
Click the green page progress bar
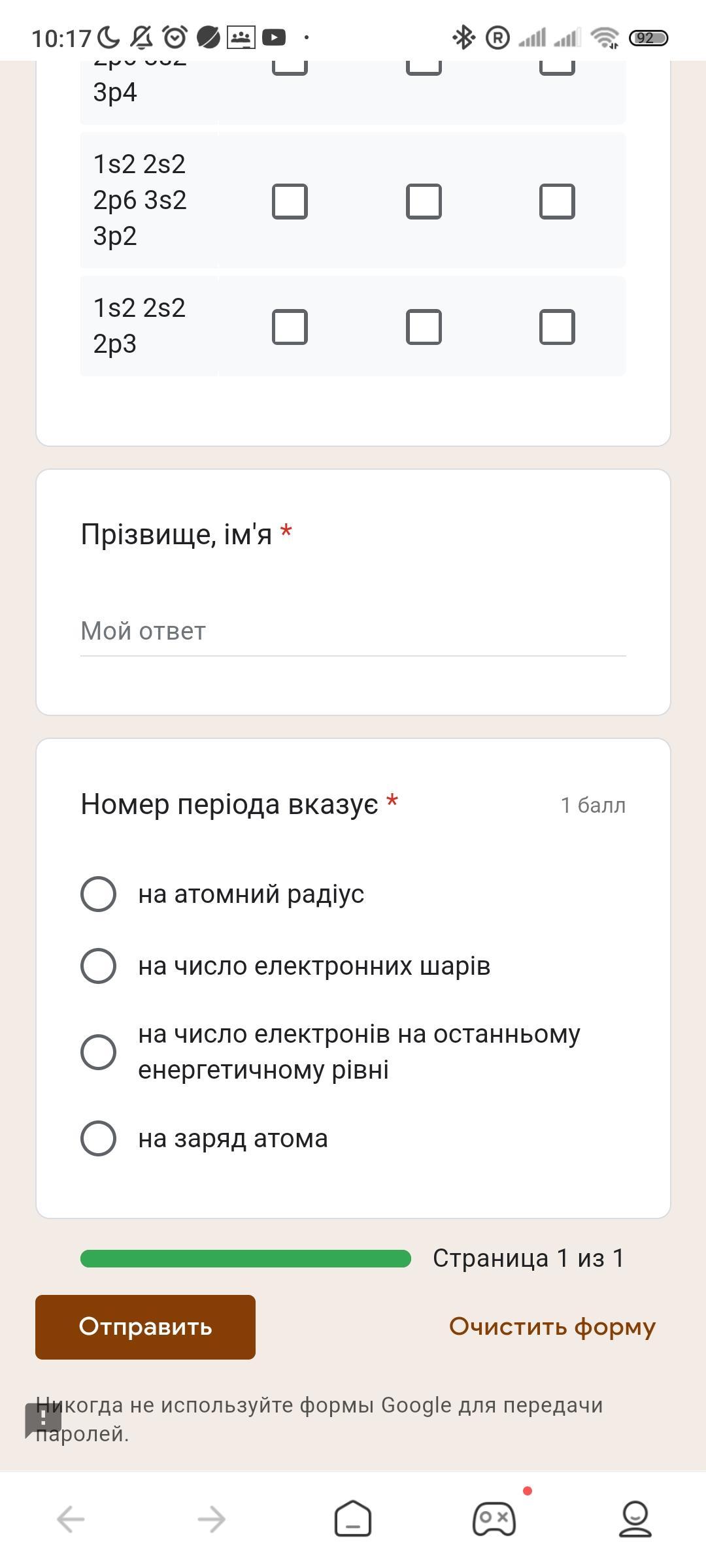(245, 1258)
